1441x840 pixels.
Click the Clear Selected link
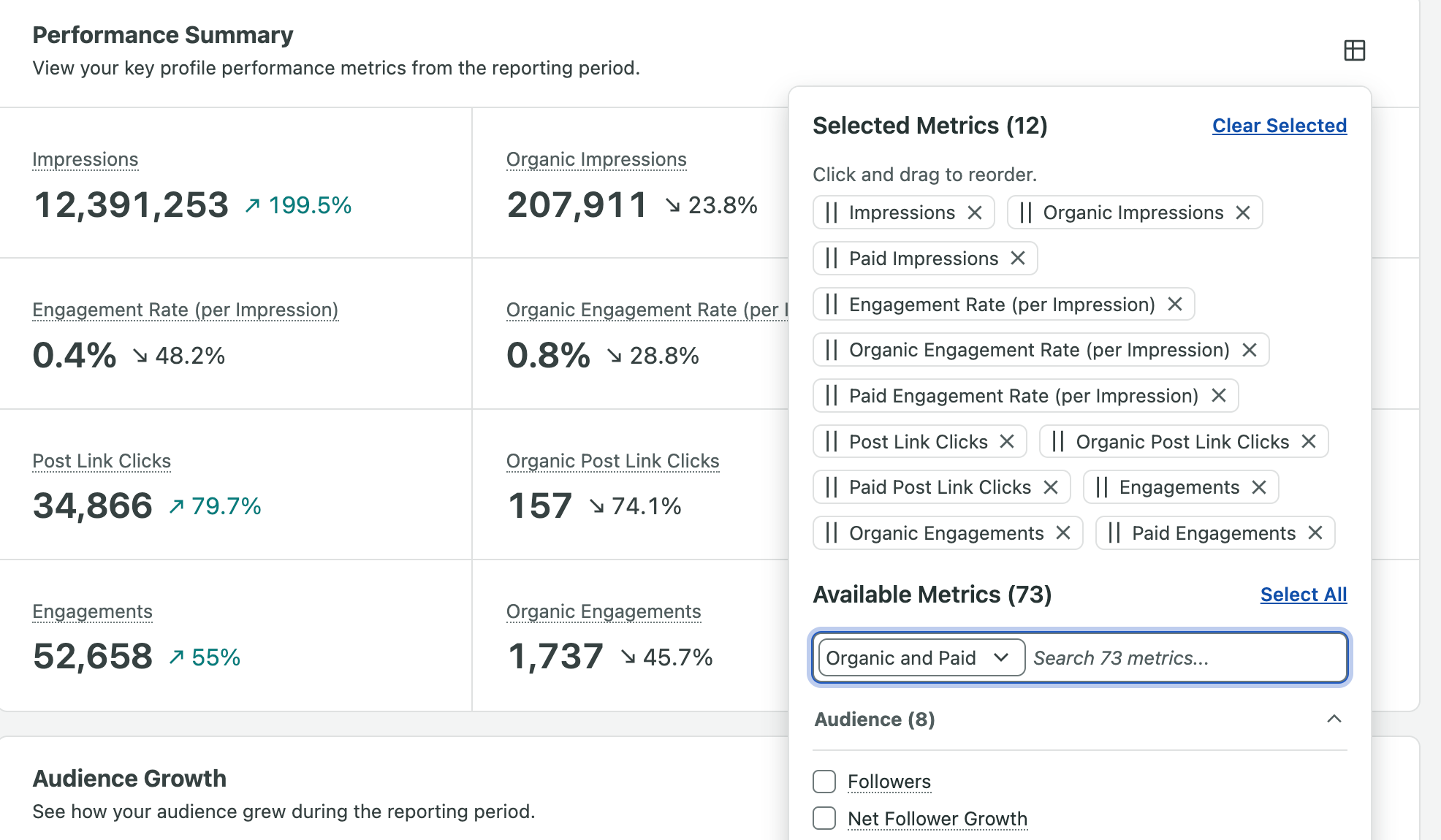click(x=1280, y=126)
